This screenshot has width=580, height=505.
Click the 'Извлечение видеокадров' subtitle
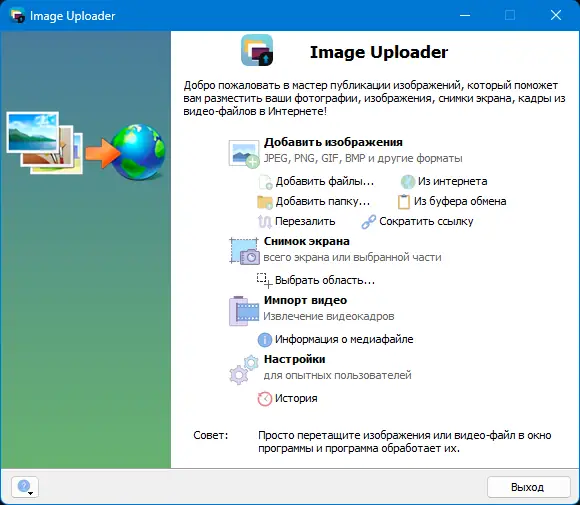pyautogui.click(x=328, y=317)
